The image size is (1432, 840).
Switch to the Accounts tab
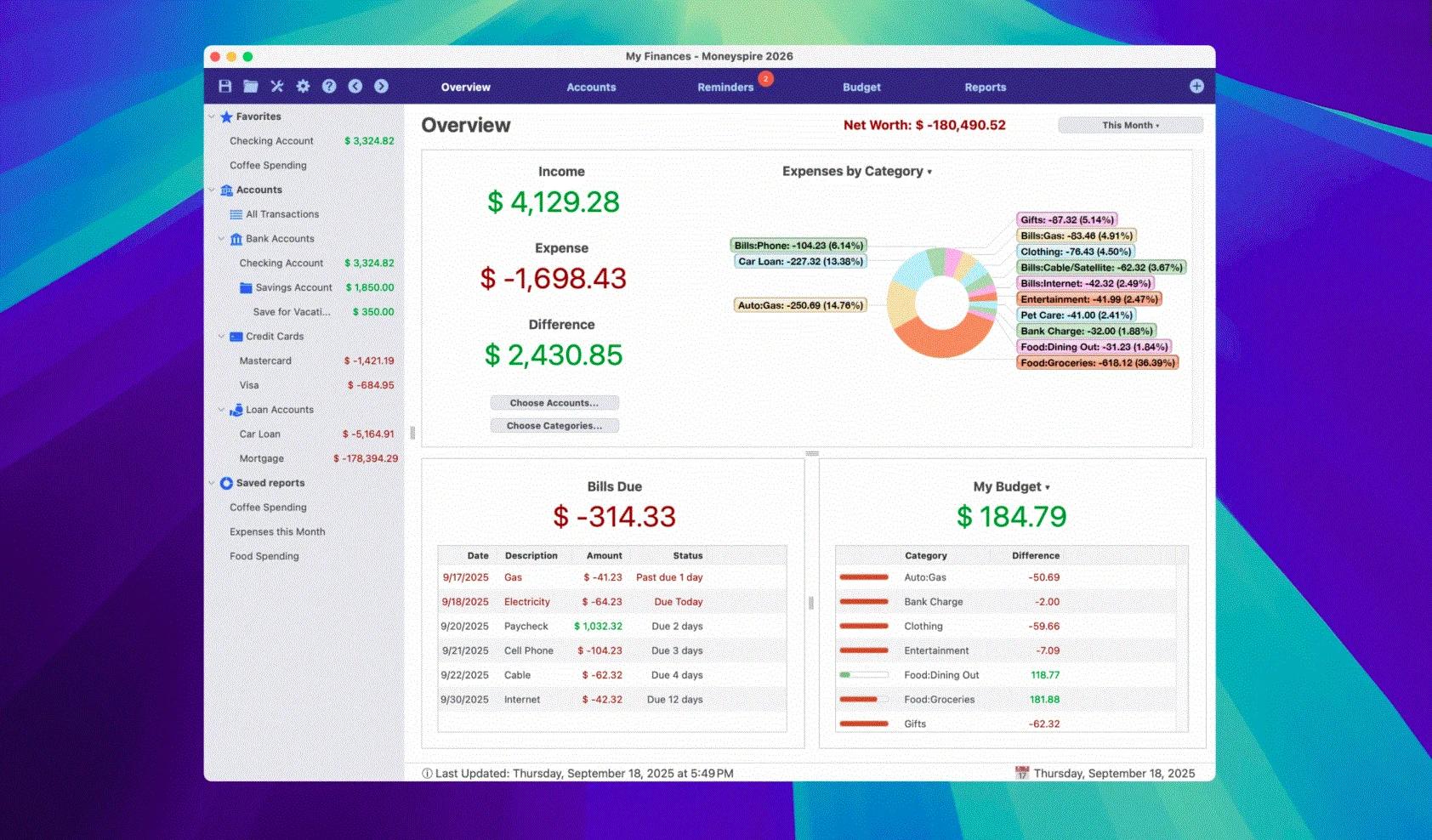591,87
